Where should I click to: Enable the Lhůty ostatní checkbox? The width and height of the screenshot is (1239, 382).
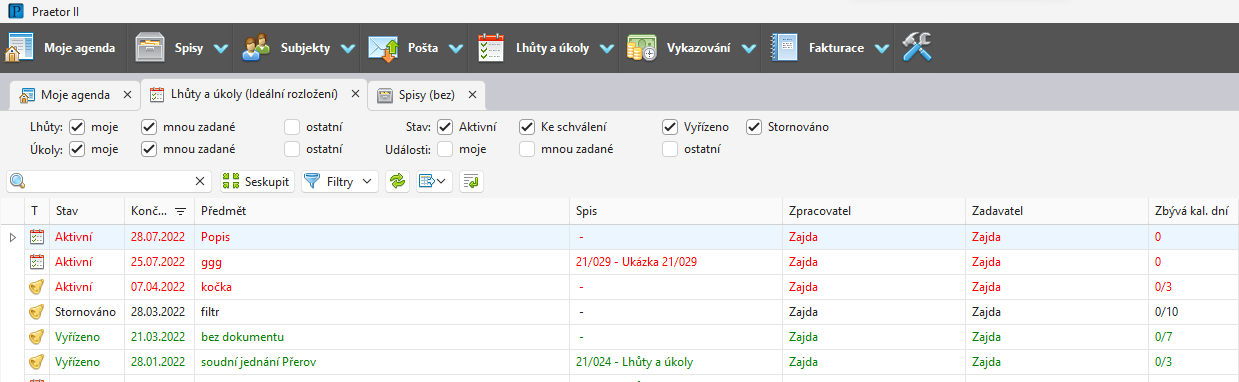(x=291, y=127)
